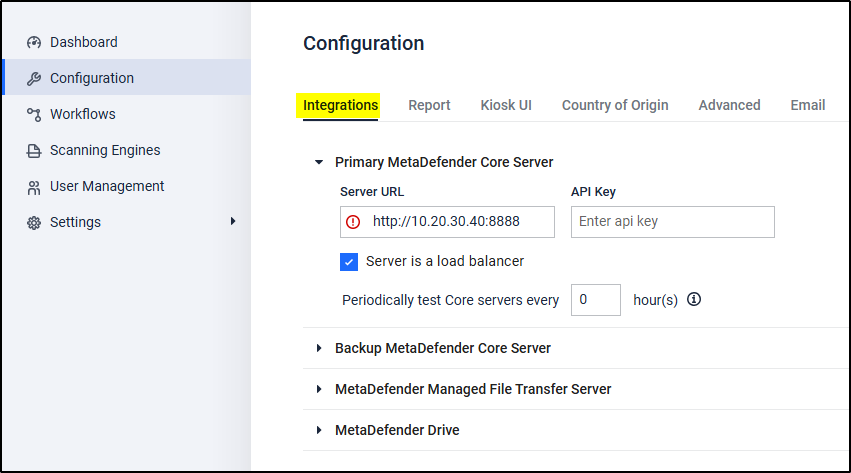Click the info icon next to hour(s)
851x473 pixels.
point(694,299)
